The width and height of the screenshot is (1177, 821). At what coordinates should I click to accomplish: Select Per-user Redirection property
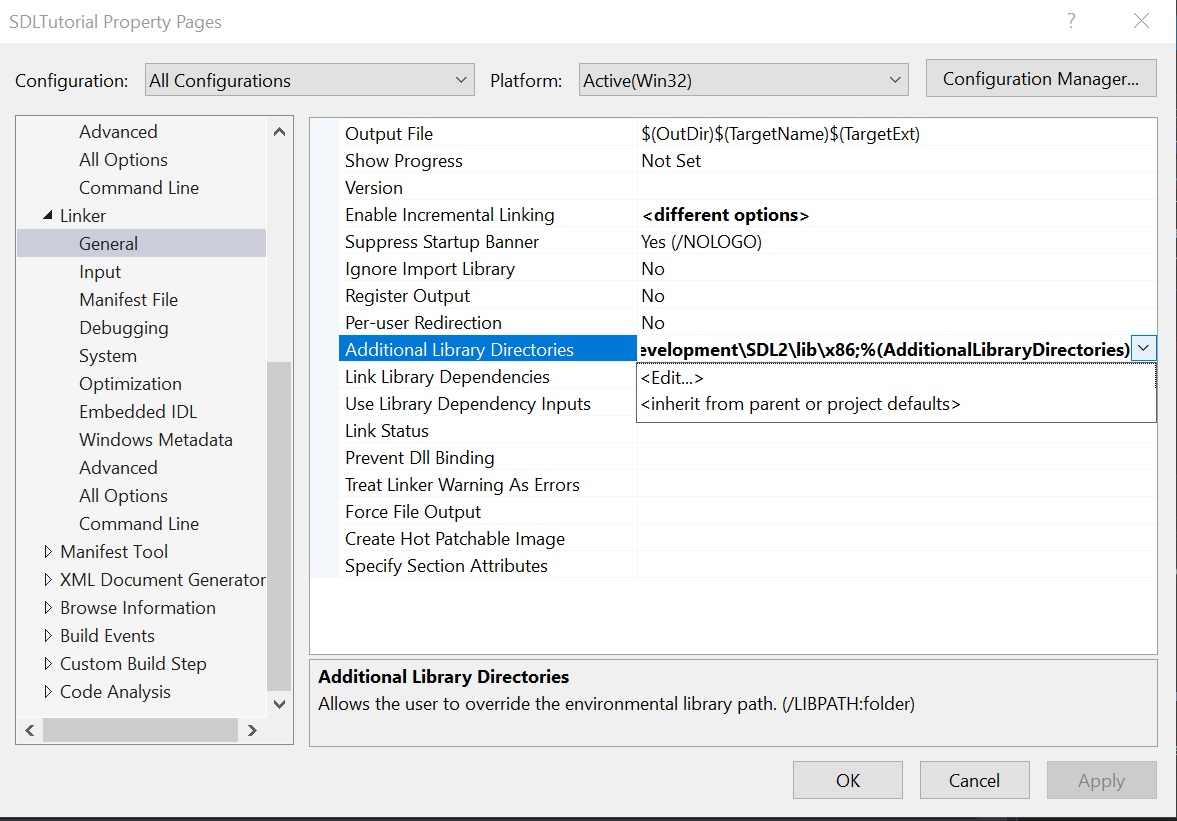click(423, 323)
